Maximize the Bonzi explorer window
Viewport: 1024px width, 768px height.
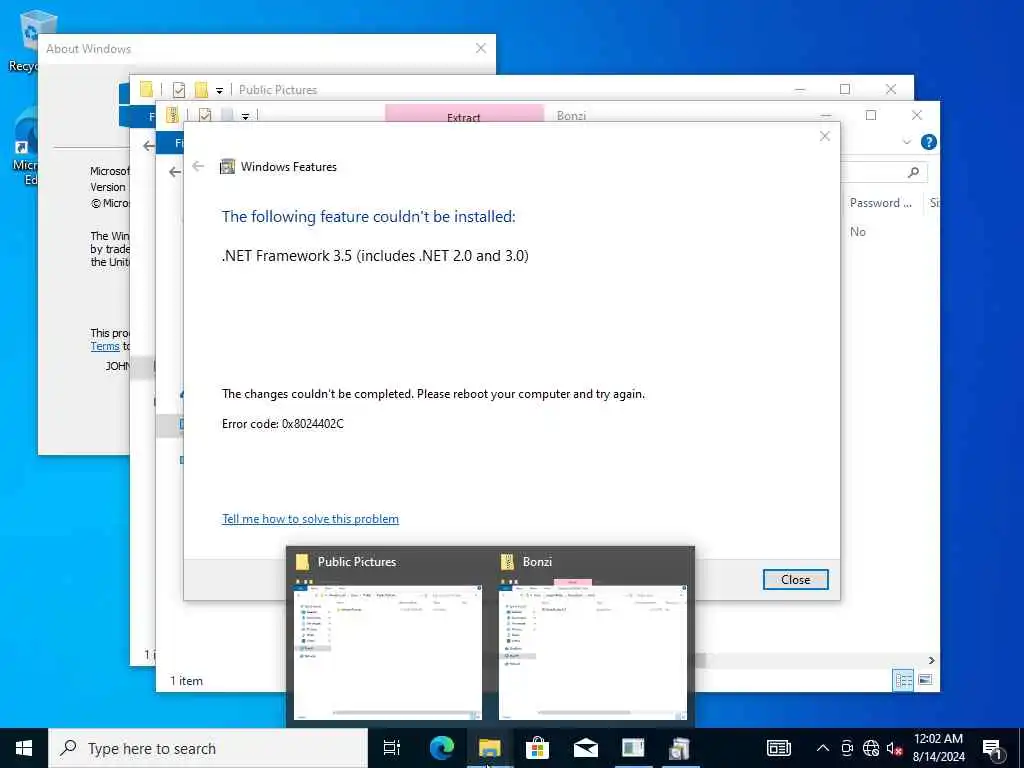click(871, 115)
